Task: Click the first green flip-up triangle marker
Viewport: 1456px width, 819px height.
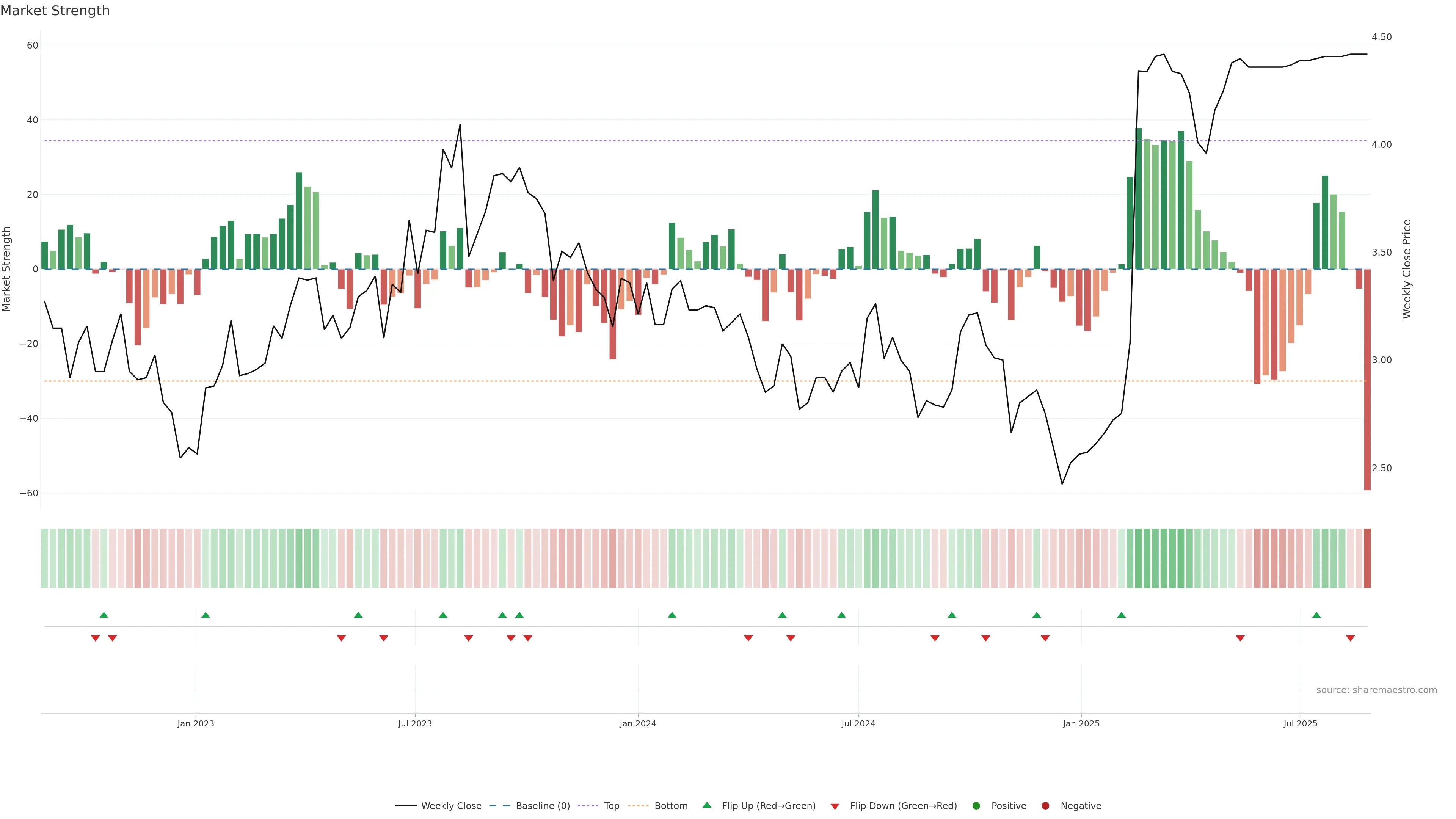Action: [x=104, y=615]
